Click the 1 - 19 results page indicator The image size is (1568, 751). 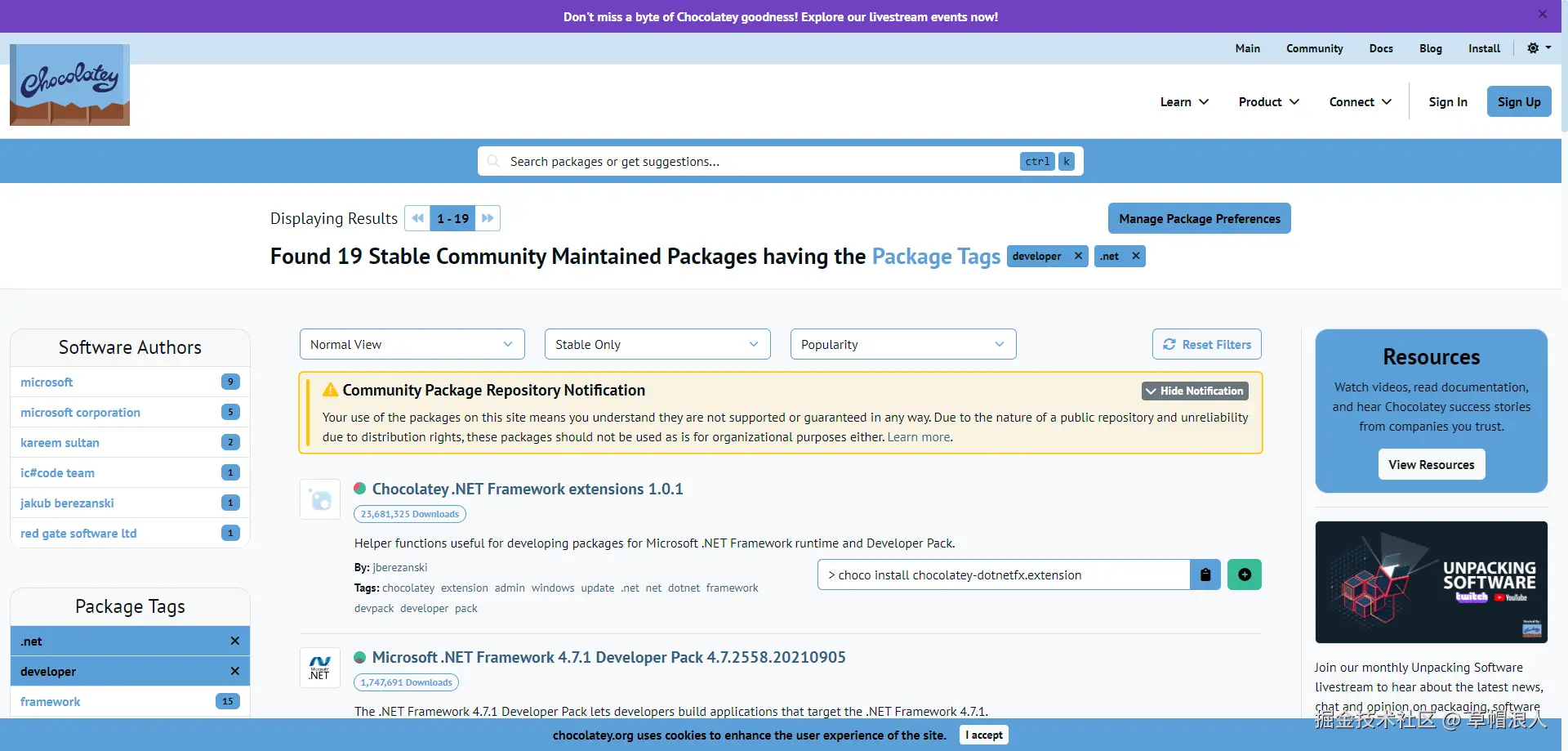pyautogui.click(x=452, y=218)
